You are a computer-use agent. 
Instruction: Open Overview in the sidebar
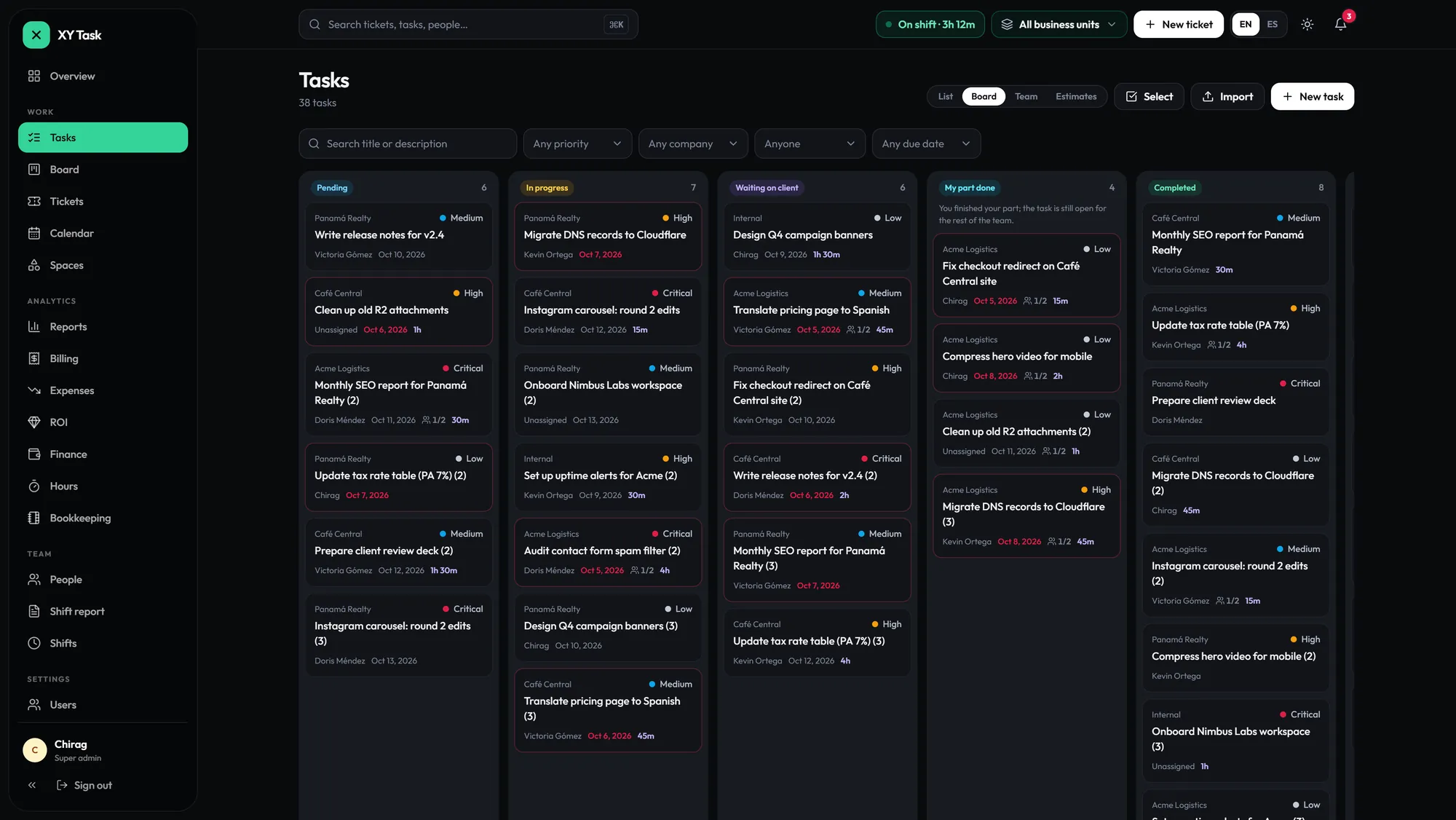point(103,76)
